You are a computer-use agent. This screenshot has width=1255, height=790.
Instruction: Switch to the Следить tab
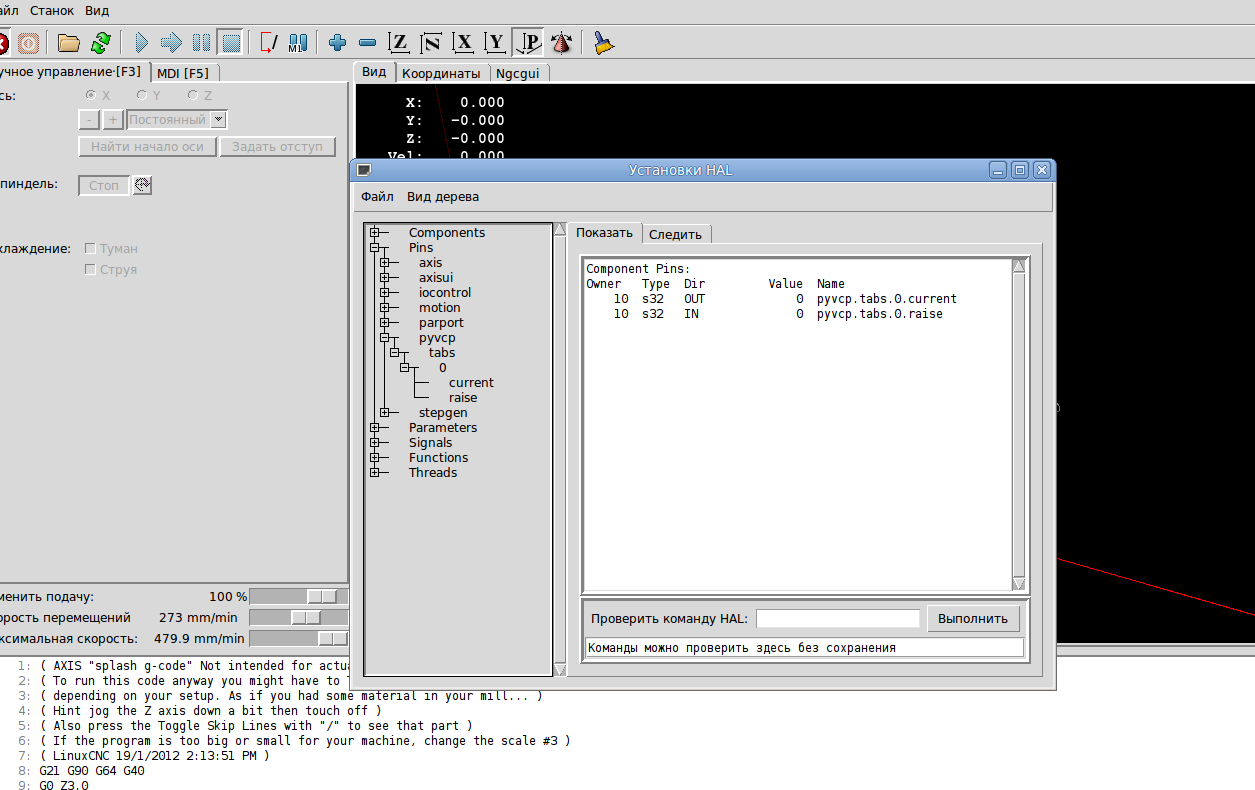tap(676, 234)
